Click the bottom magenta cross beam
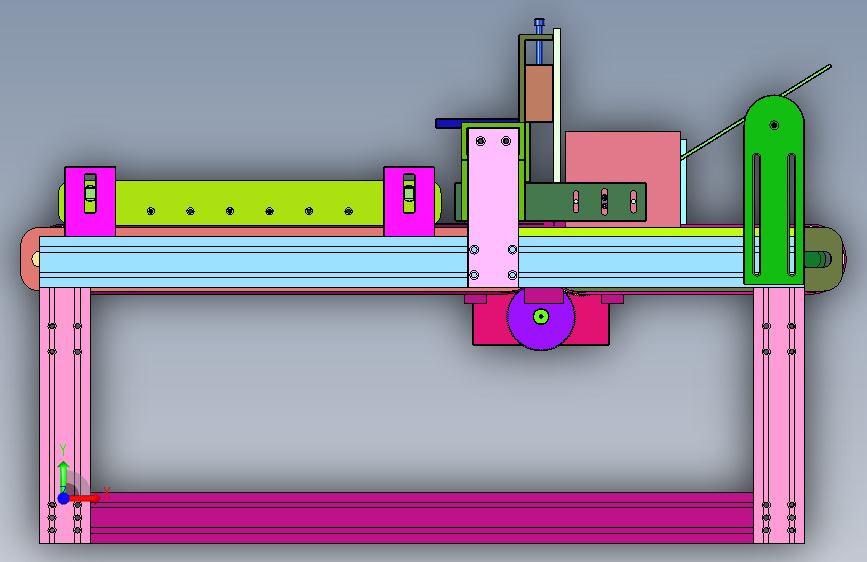 pyautogui.click(x=421, y=518)
